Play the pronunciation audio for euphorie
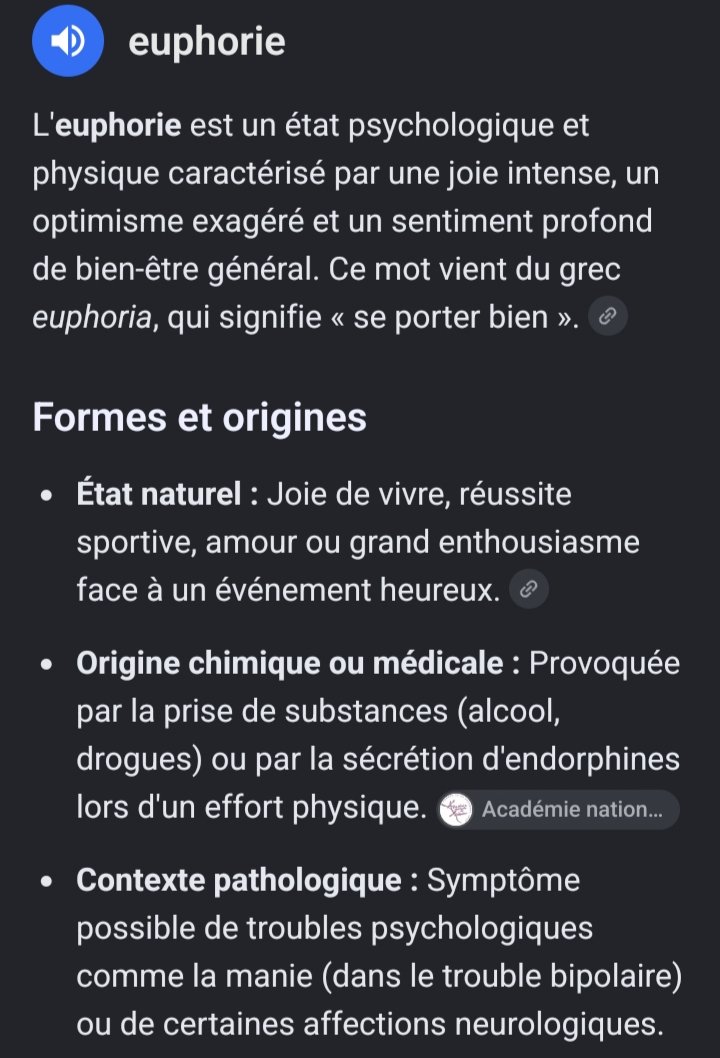 tap(67, 41)
